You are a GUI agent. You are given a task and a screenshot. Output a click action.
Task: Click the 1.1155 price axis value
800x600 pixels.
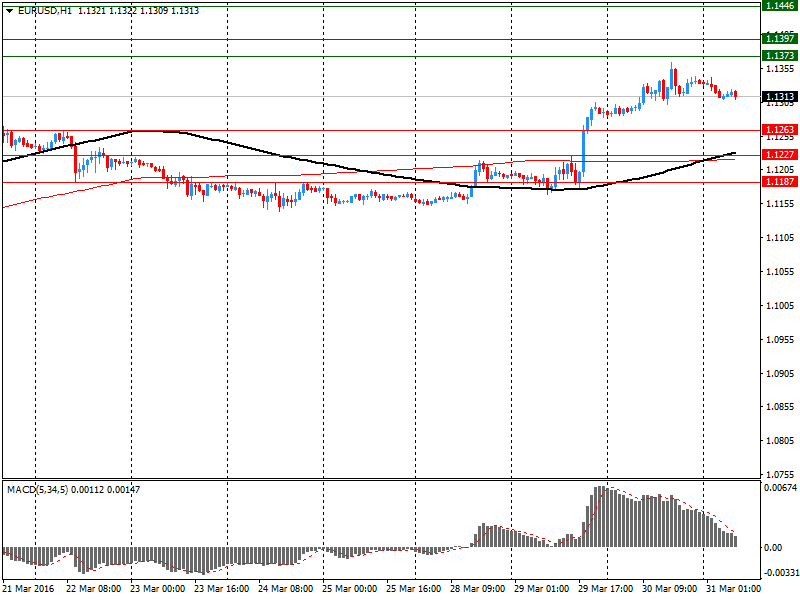click(x=780, y=204)
